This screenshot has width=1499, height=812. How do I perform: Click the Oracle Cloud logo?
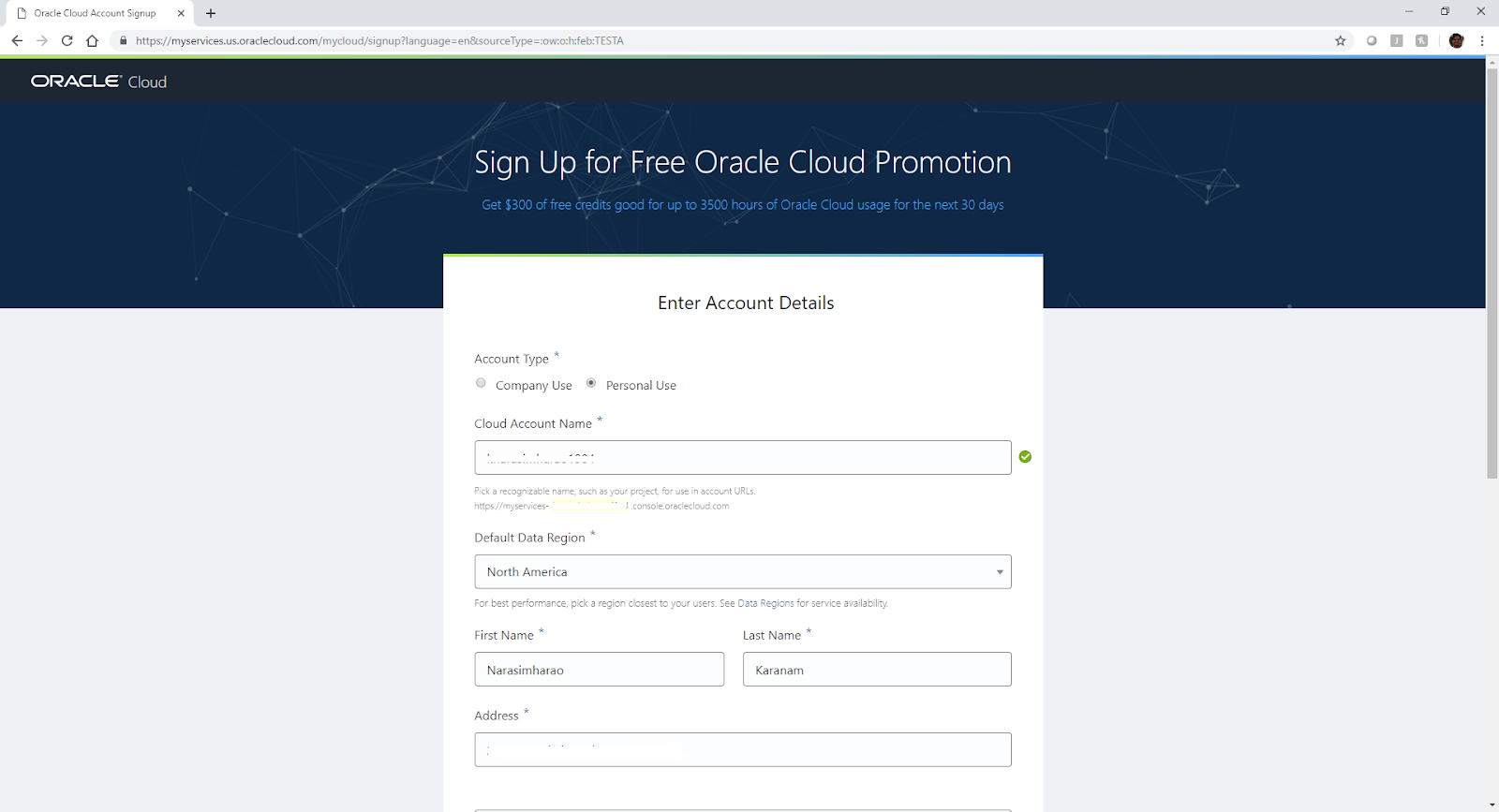coord(98,81)
